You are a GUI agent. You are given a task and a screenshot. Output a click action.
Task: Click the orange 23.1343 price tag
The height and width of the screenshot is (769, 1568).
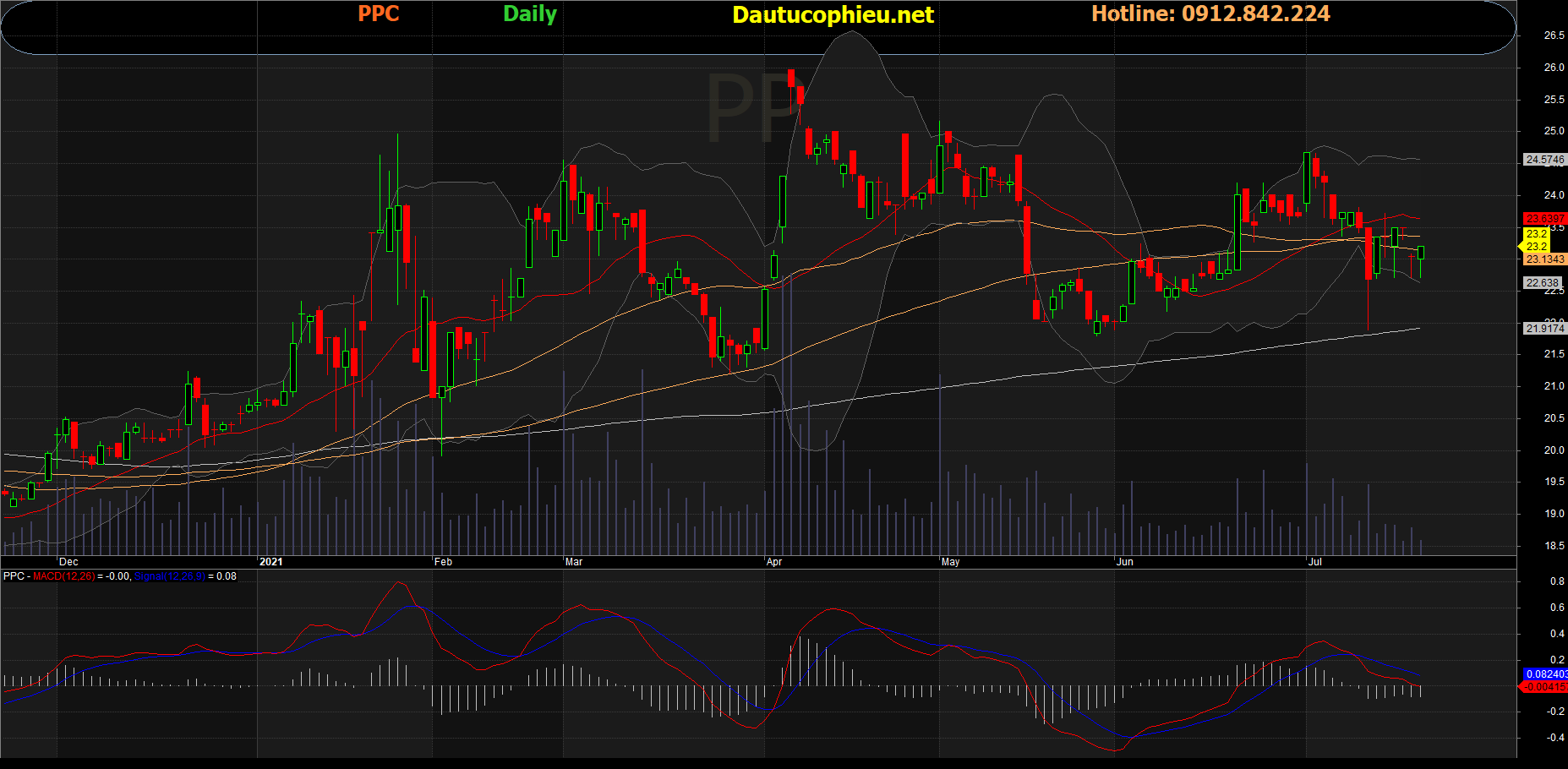point(1544,259)
